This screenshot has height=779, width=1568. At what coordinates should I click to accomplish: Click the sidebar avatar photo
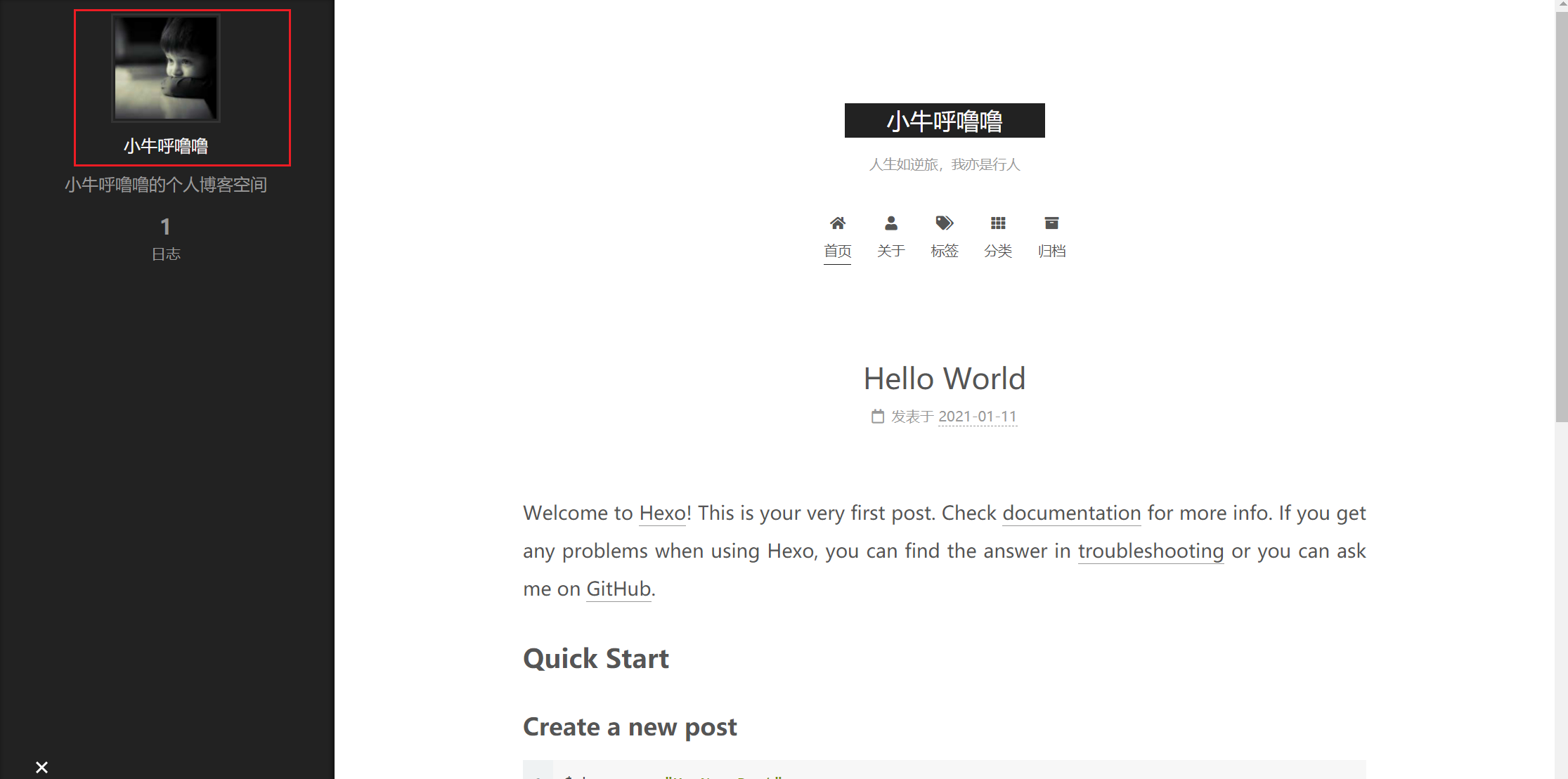[166, 68]
